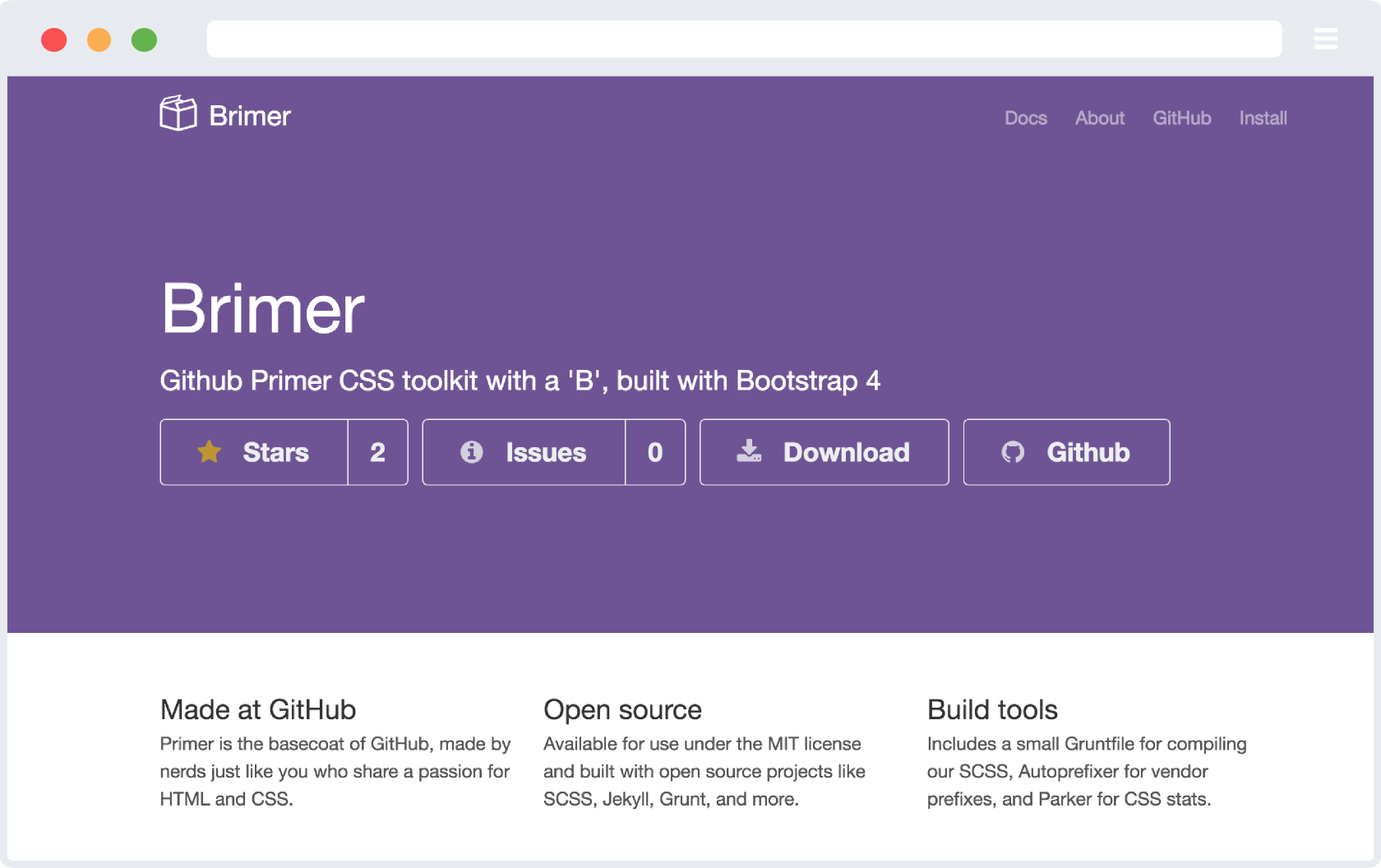Click the gold star icon in Stars button
The image size is (1381, 868).
click(x=210, y=451)
